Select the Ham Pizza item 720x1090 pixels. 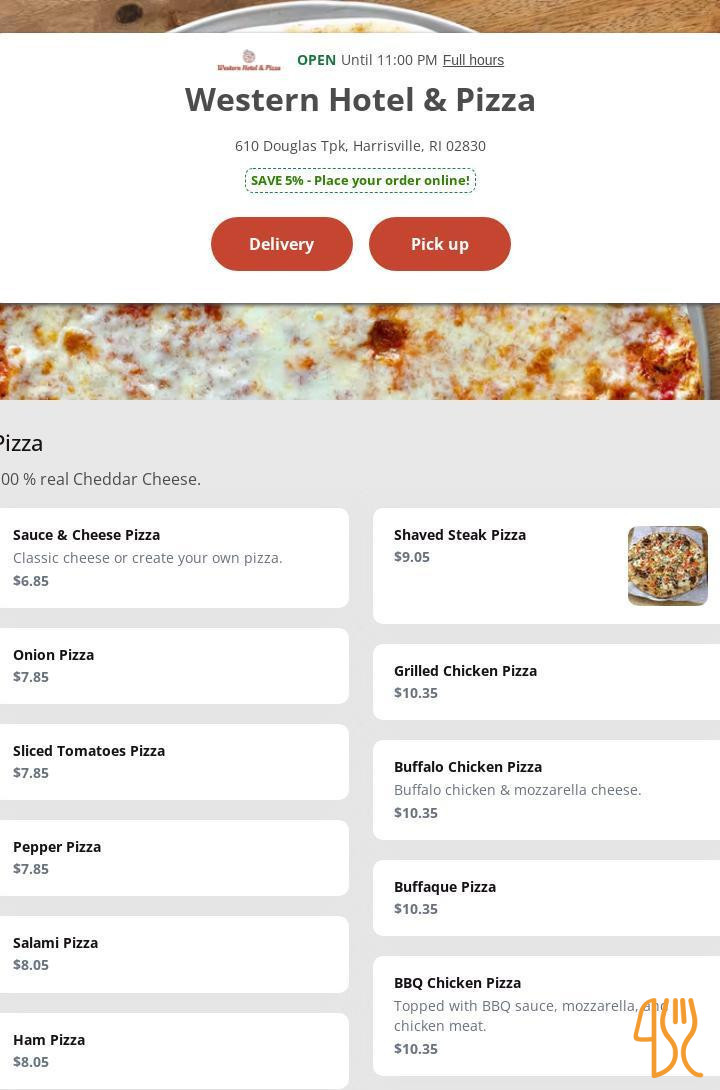pos(173,1050)
